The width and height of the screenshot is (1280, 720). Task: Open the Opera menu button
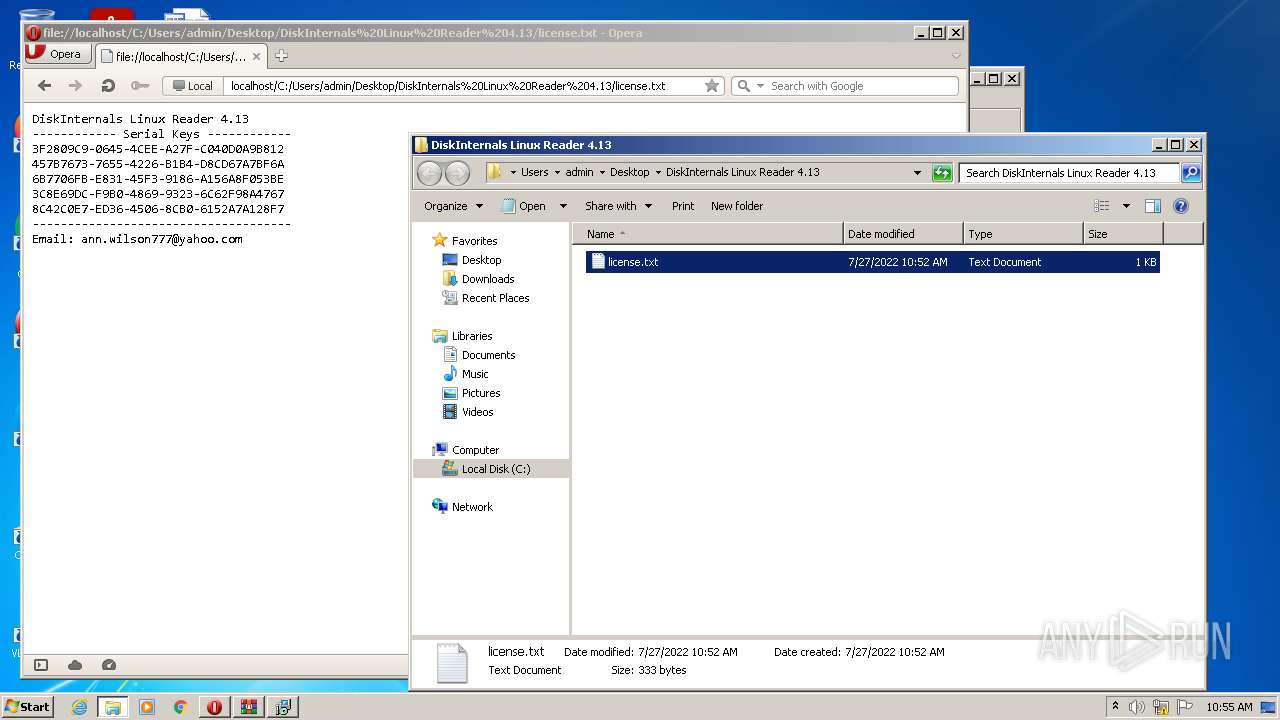[x=58, y=54]
